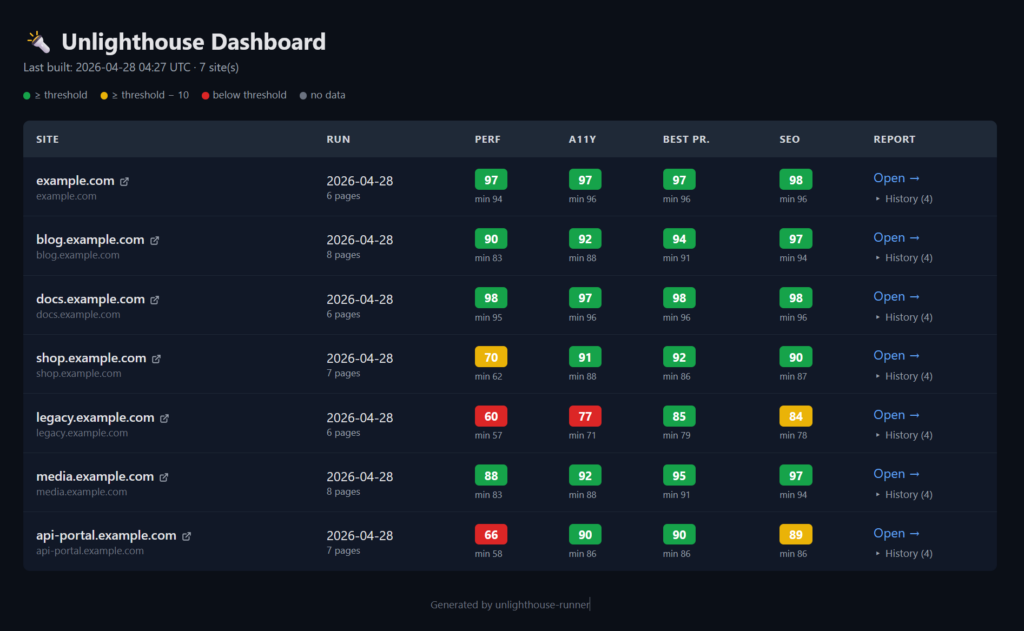Click the SEO column header

coord(790,139)
